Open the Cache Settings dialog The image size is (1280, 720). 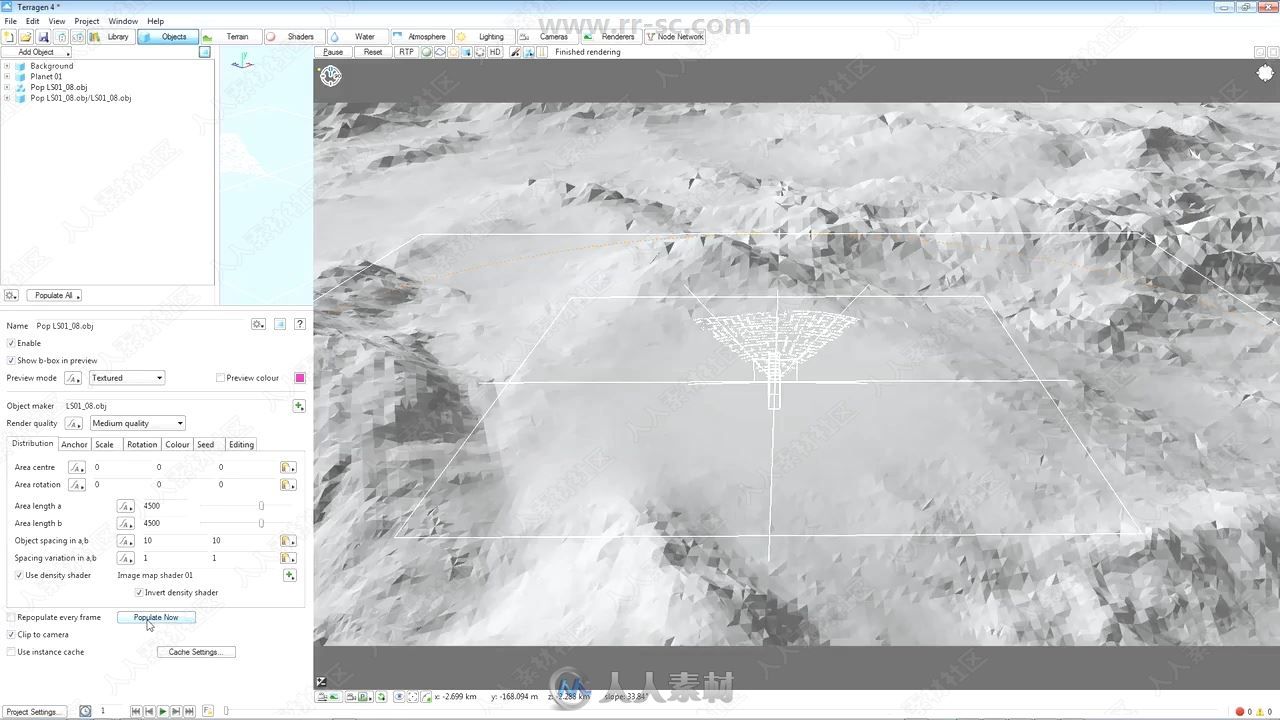[196, 652]
